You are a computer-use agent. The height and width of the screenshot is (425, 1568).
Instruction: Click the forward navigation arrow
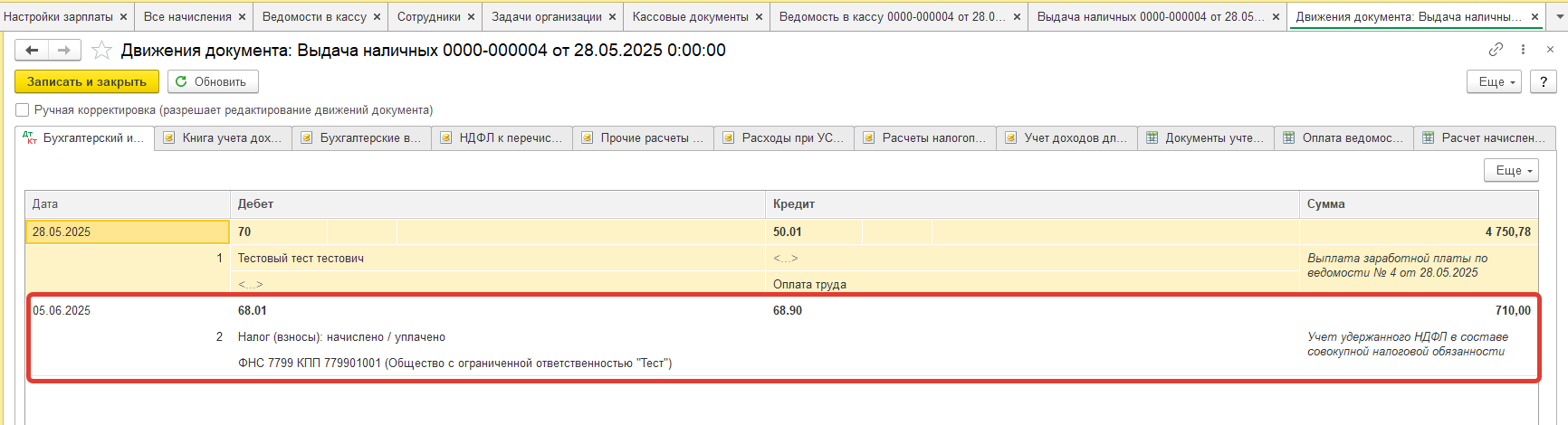pyautogui.click(x=64, y=51)
